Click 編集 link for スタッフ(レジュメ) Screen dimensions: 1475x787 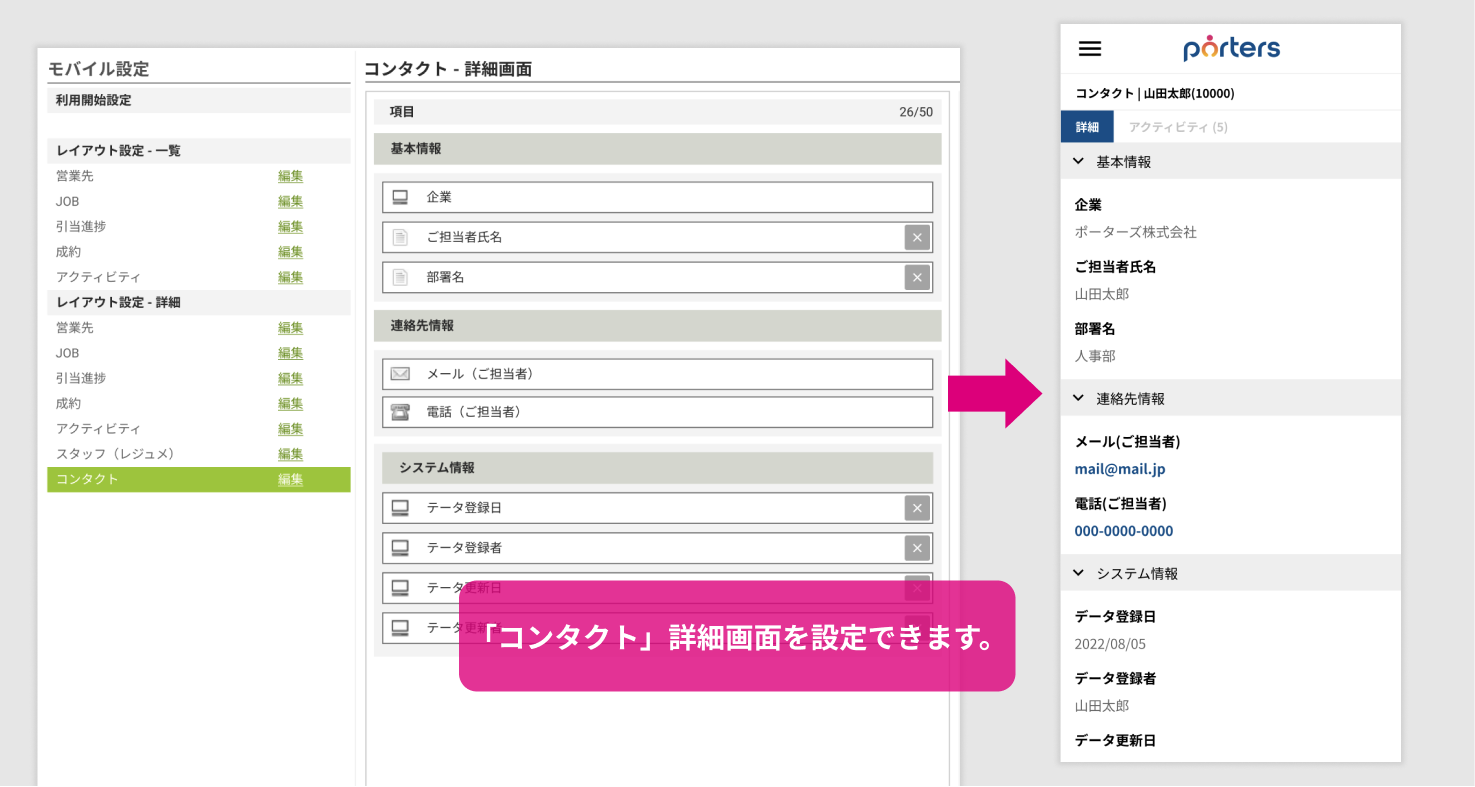click(290, 454)
